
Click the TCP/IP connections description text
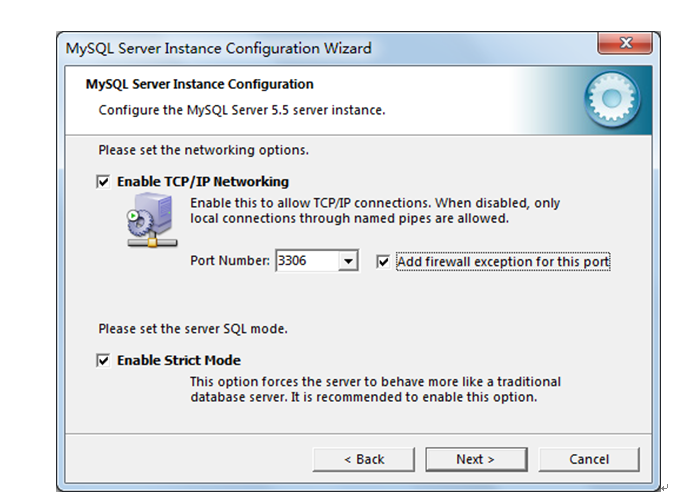pyautogui.click(x=375, y=211)
